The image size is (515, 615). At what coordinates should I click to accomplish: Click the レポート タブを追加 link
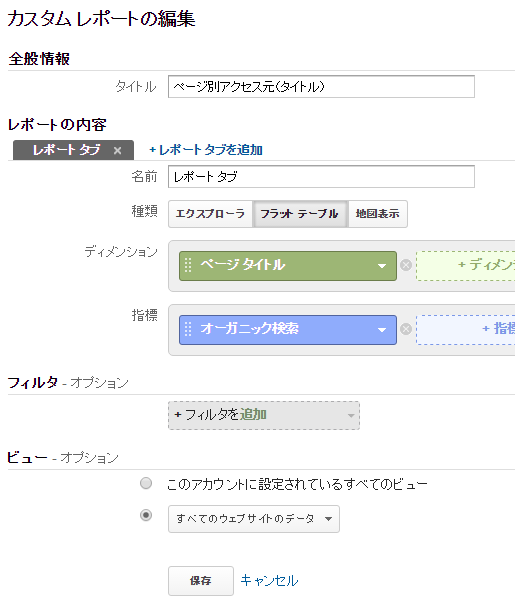[x=206, y=150]
